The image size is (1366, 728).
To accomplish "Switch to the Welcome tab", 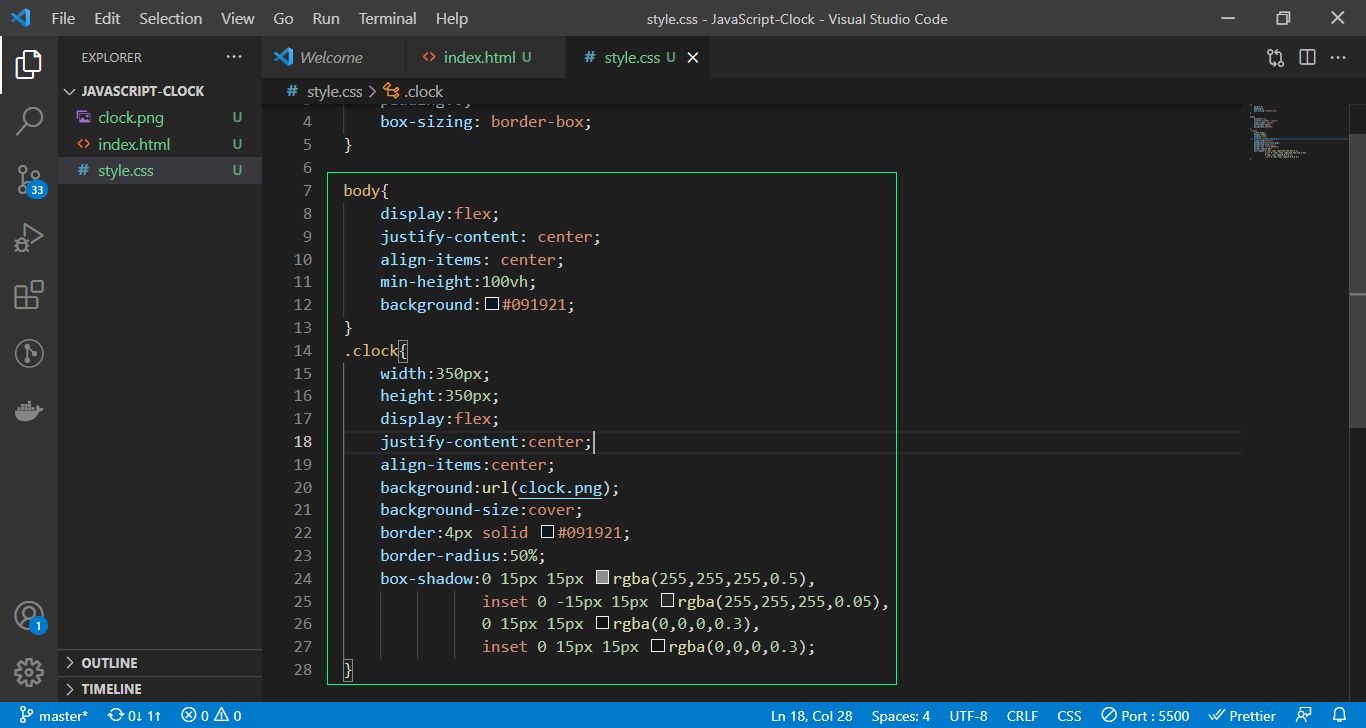I will pos(333,57).
